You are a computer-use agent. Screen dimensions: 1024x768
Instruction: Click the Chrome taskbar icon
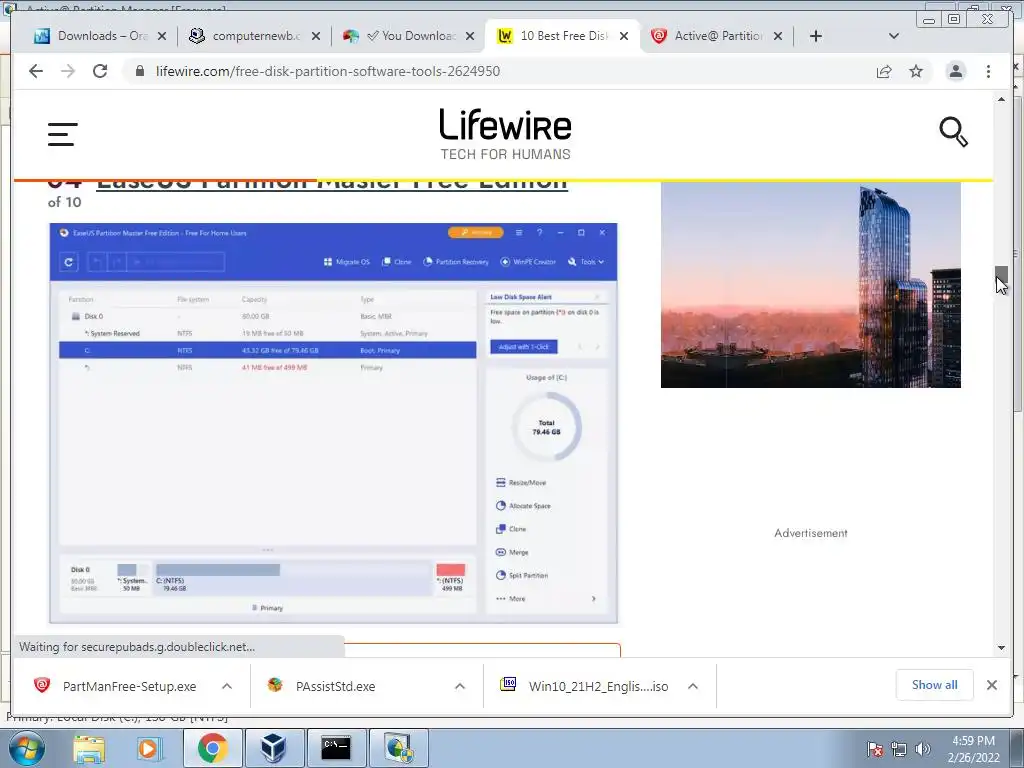[x=212, y=748]
